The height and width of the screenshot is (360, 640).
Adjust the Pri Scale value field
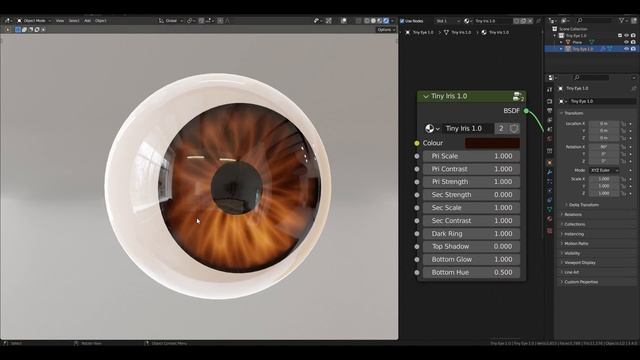click(x=471, y=156)
